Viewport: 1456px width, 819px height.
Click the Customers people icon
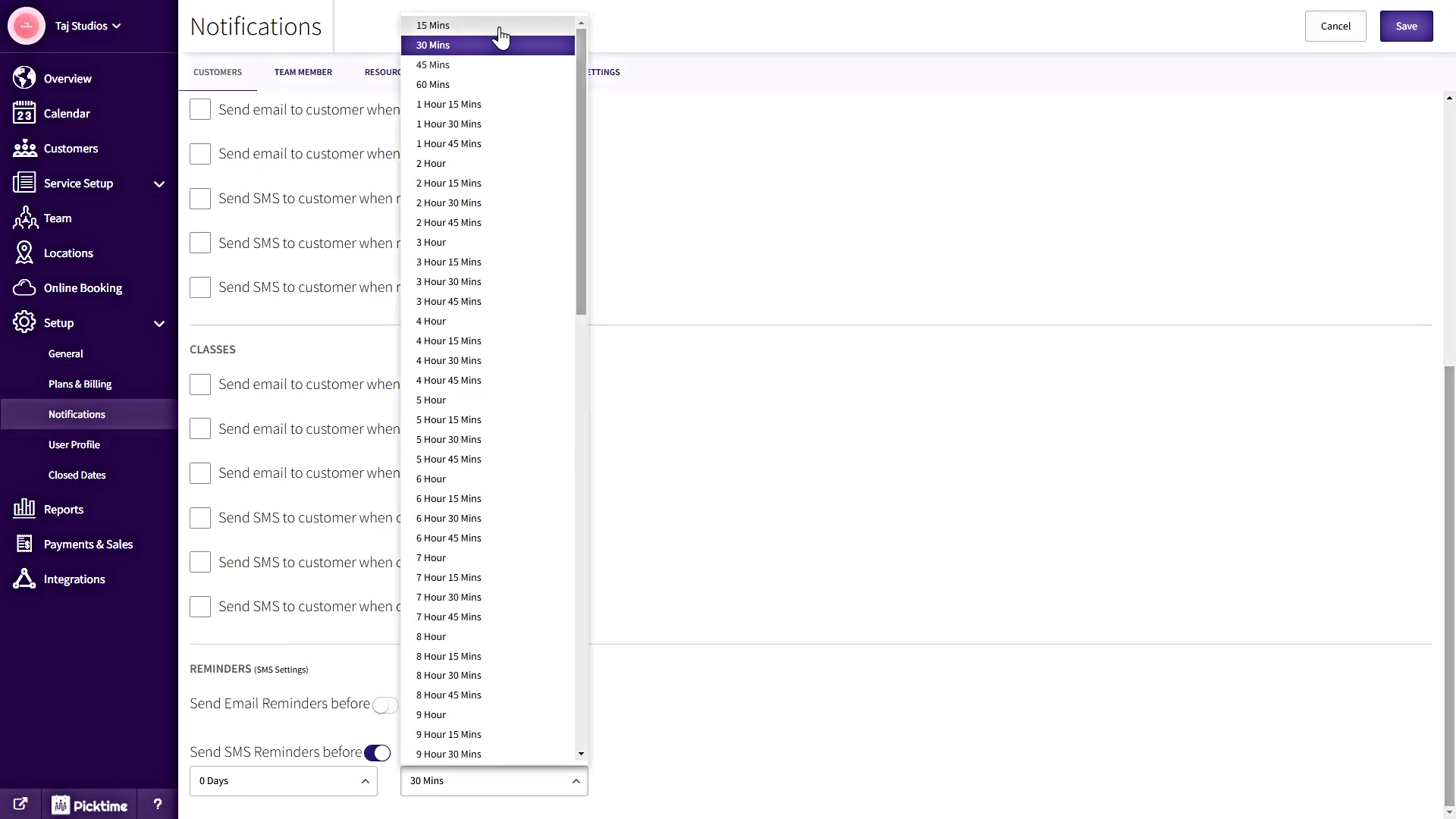coord(24,148)
